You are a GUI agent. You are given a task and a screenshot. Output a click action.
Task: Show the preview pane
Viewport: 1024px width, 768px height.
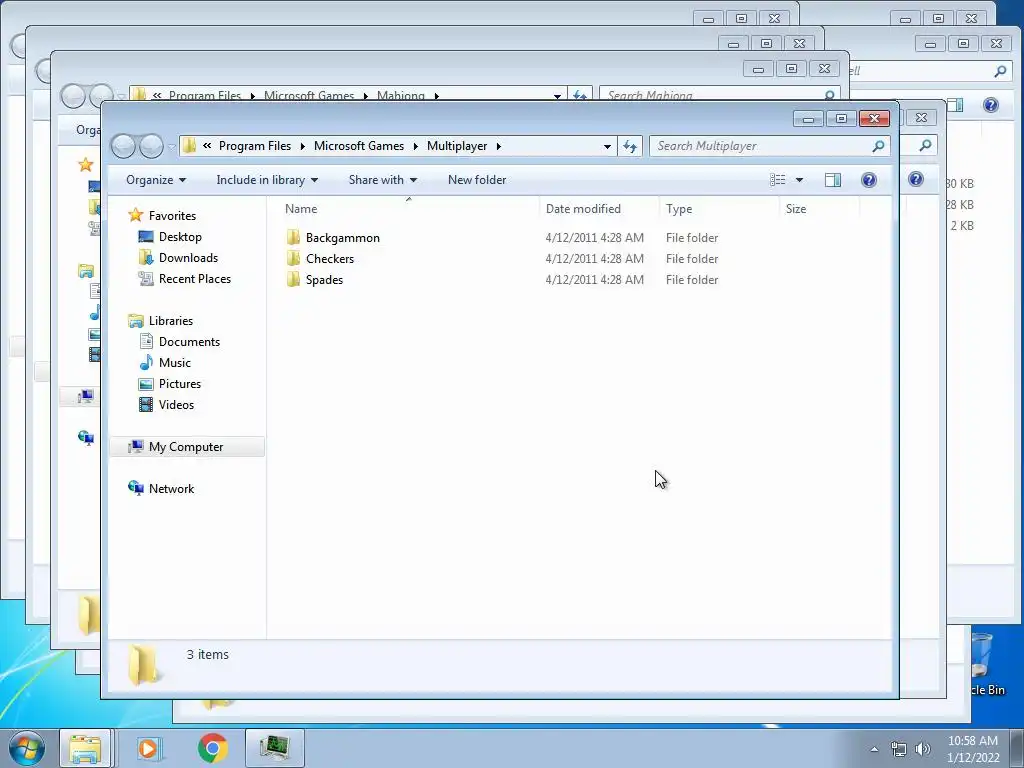pyautogui.click(x=833, y=180)
